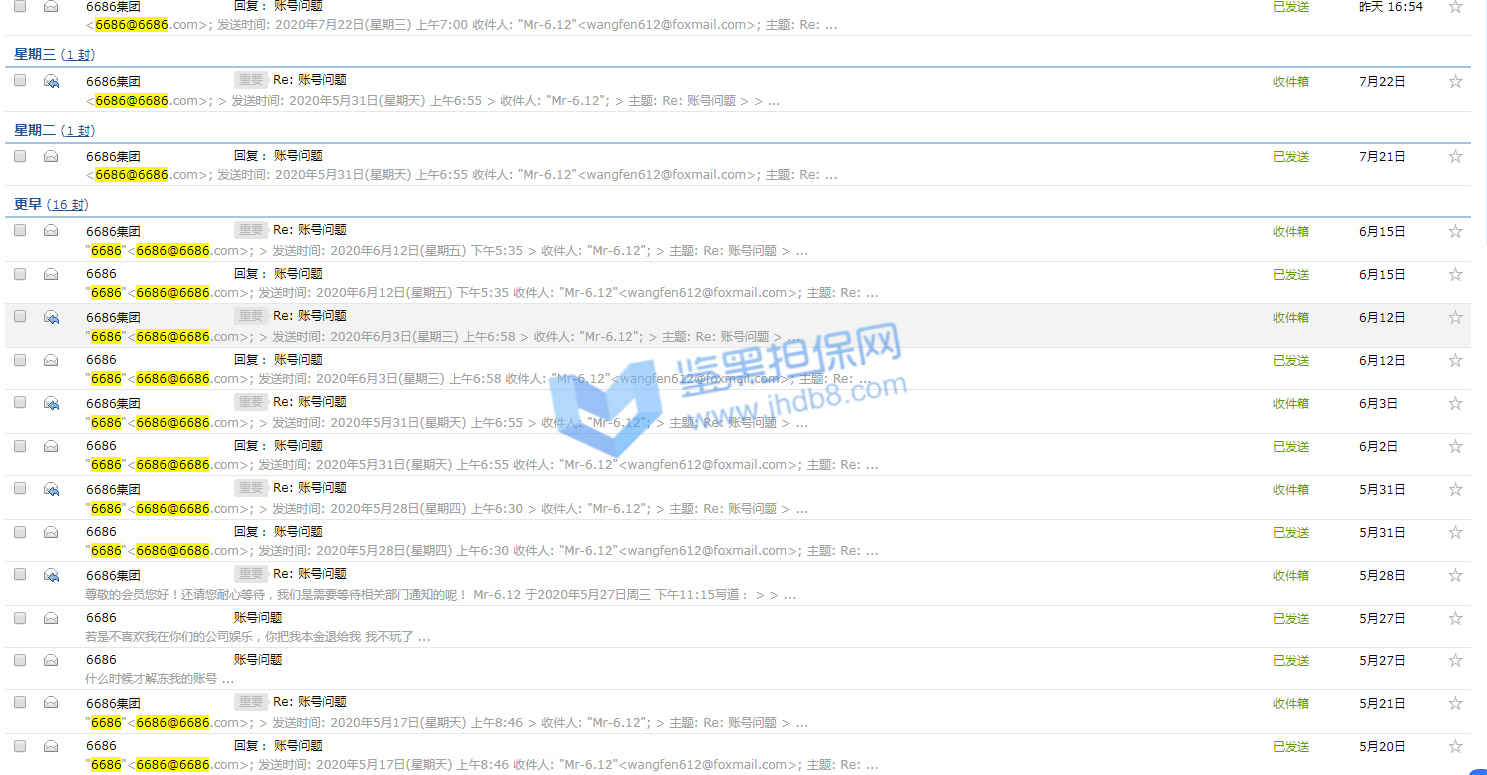The image size is (1487, 775).
Task: Collapse the 星期三 email group
Action: click(x=35, y=54)
